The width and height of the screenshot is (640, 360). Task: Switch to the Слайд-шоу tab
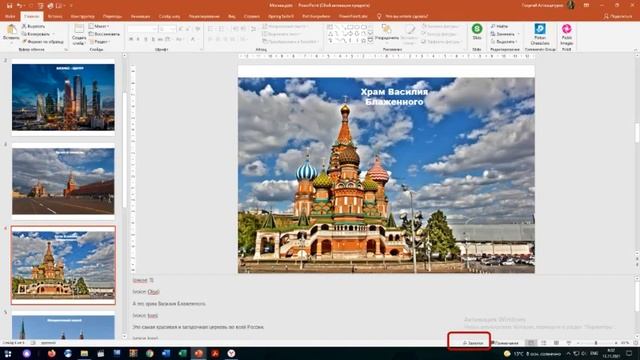pos(169,16)
